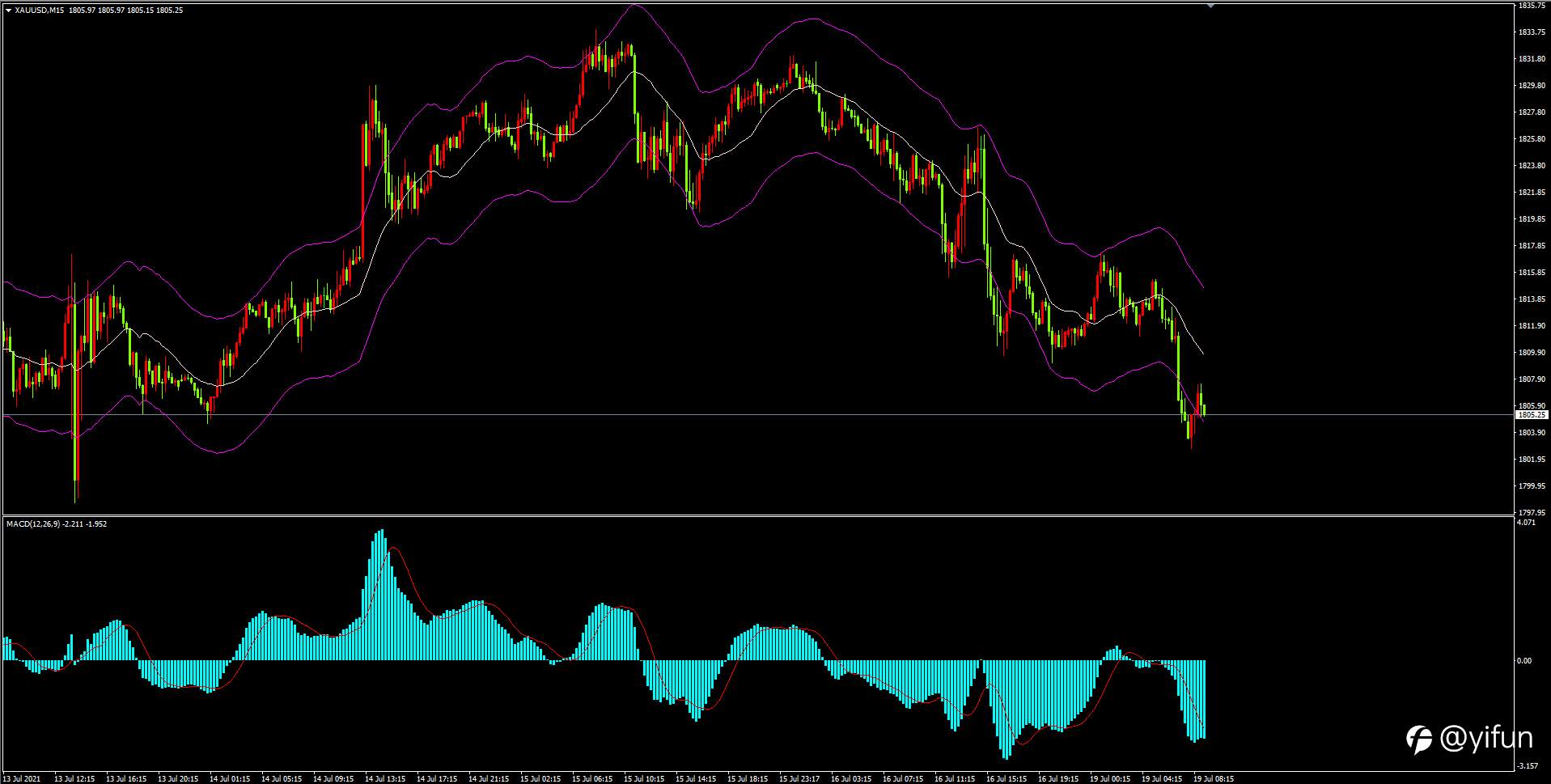Click the 15 Jul 10:15 time label
Image resolution: width=1551 pixels, height=784 pixels.
[644, 779]
